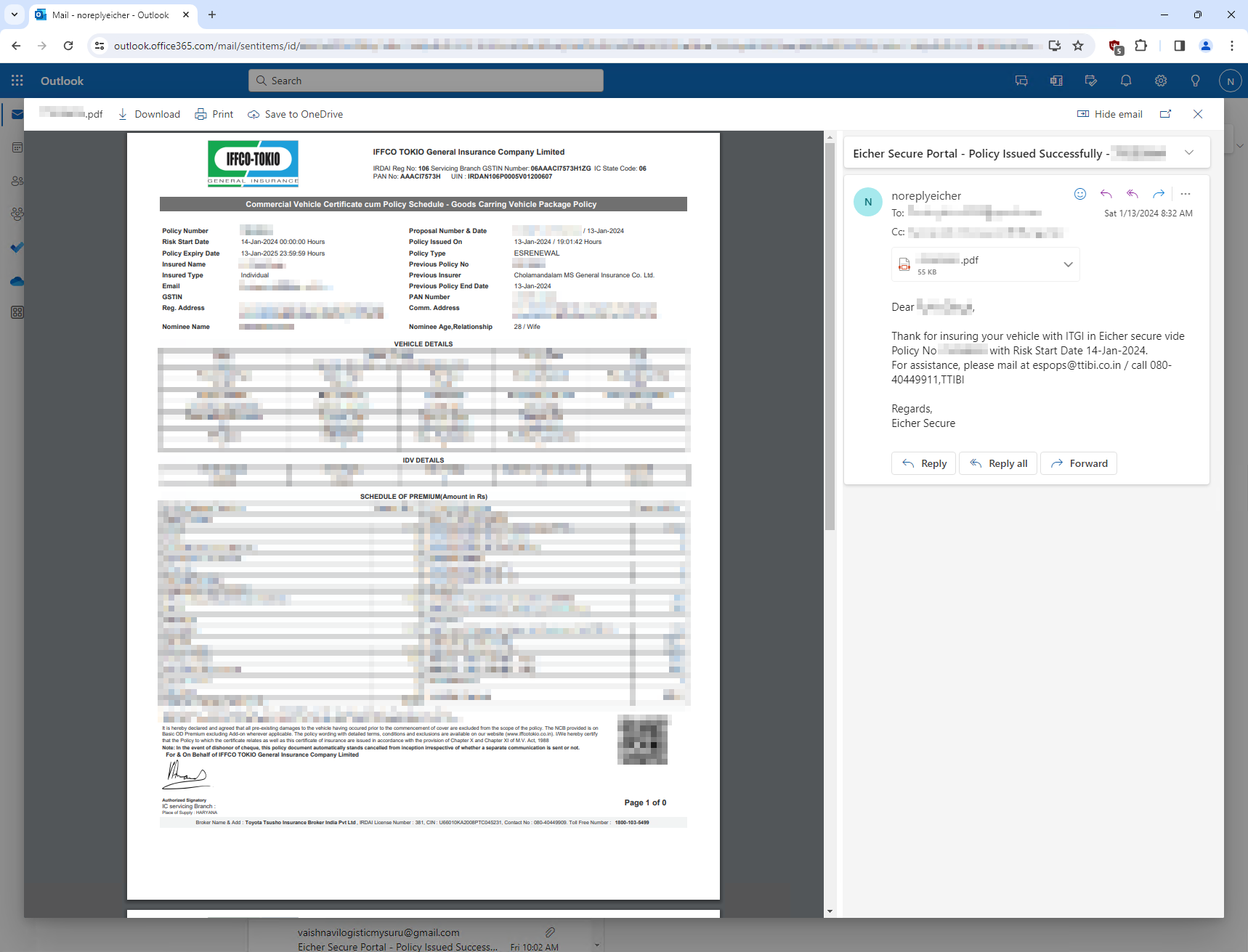
Task: Go back in browser
Action: tap(16, 46)
